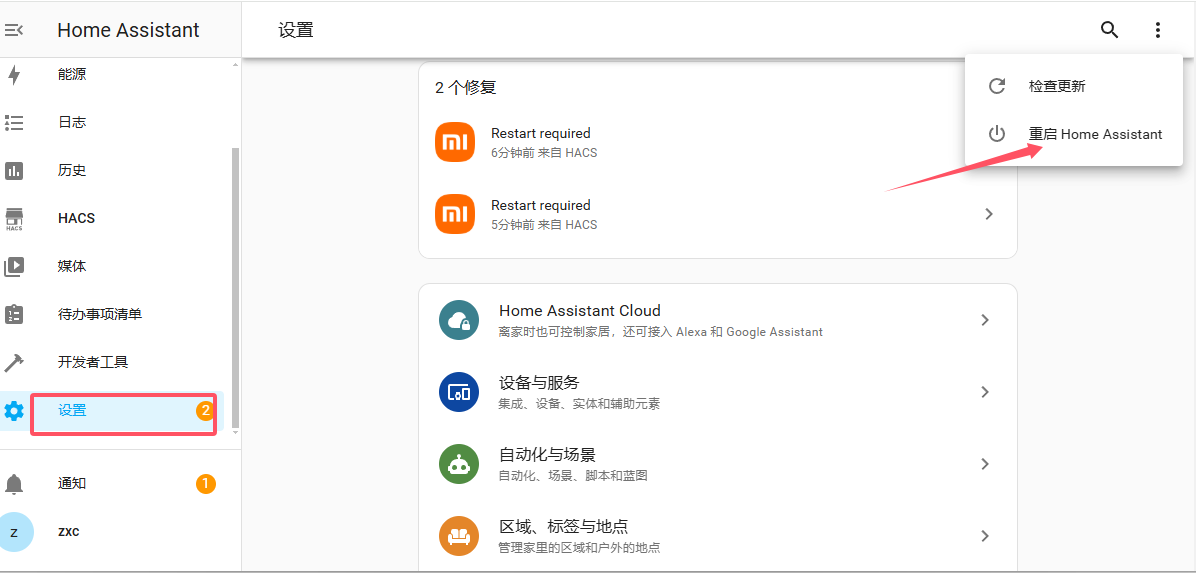The width and height of the screenshot is (1196, 573).
Task: Open the three-dot overflow menu
Action: (1158, 30)
